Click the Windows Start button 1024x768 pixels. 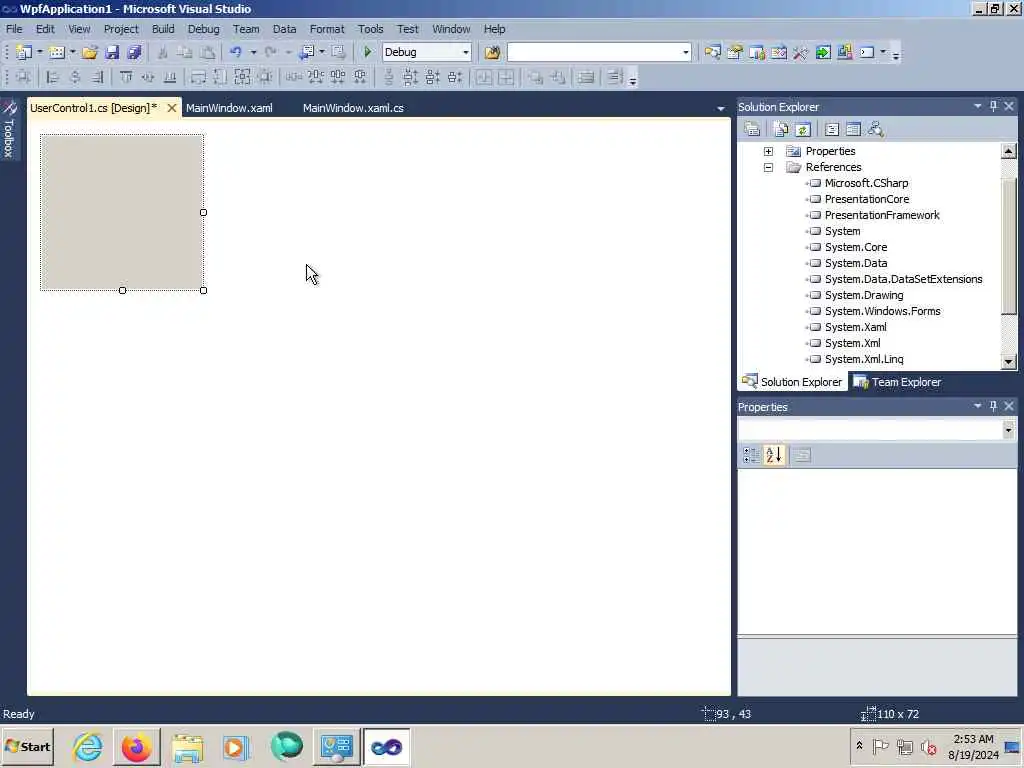click(27, 746)
